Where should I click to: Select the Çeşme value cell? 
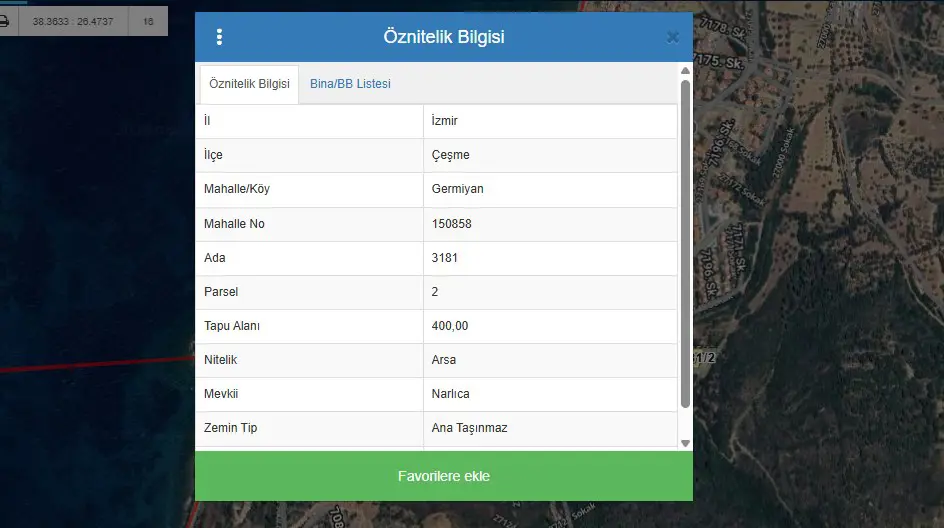pyautogui.click(x=550, y=155)
